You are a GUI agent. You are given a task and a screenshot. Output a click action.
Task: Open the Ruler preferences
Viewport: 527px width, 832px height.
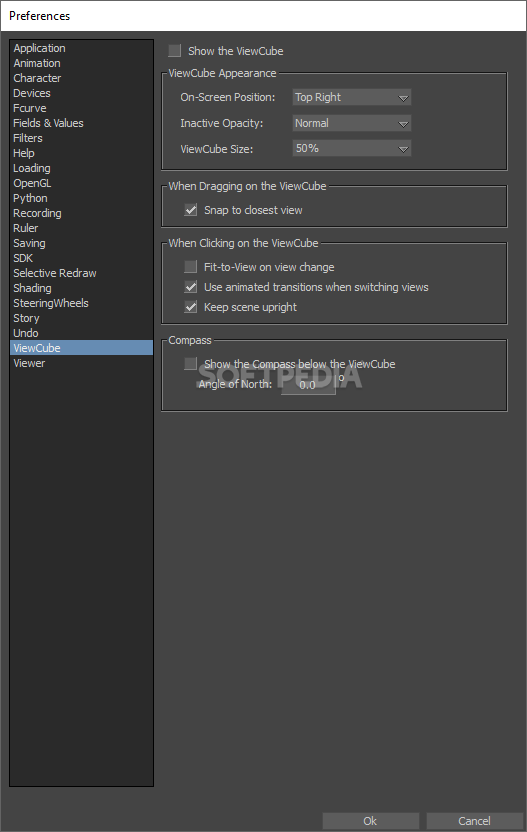coord(82,228)
